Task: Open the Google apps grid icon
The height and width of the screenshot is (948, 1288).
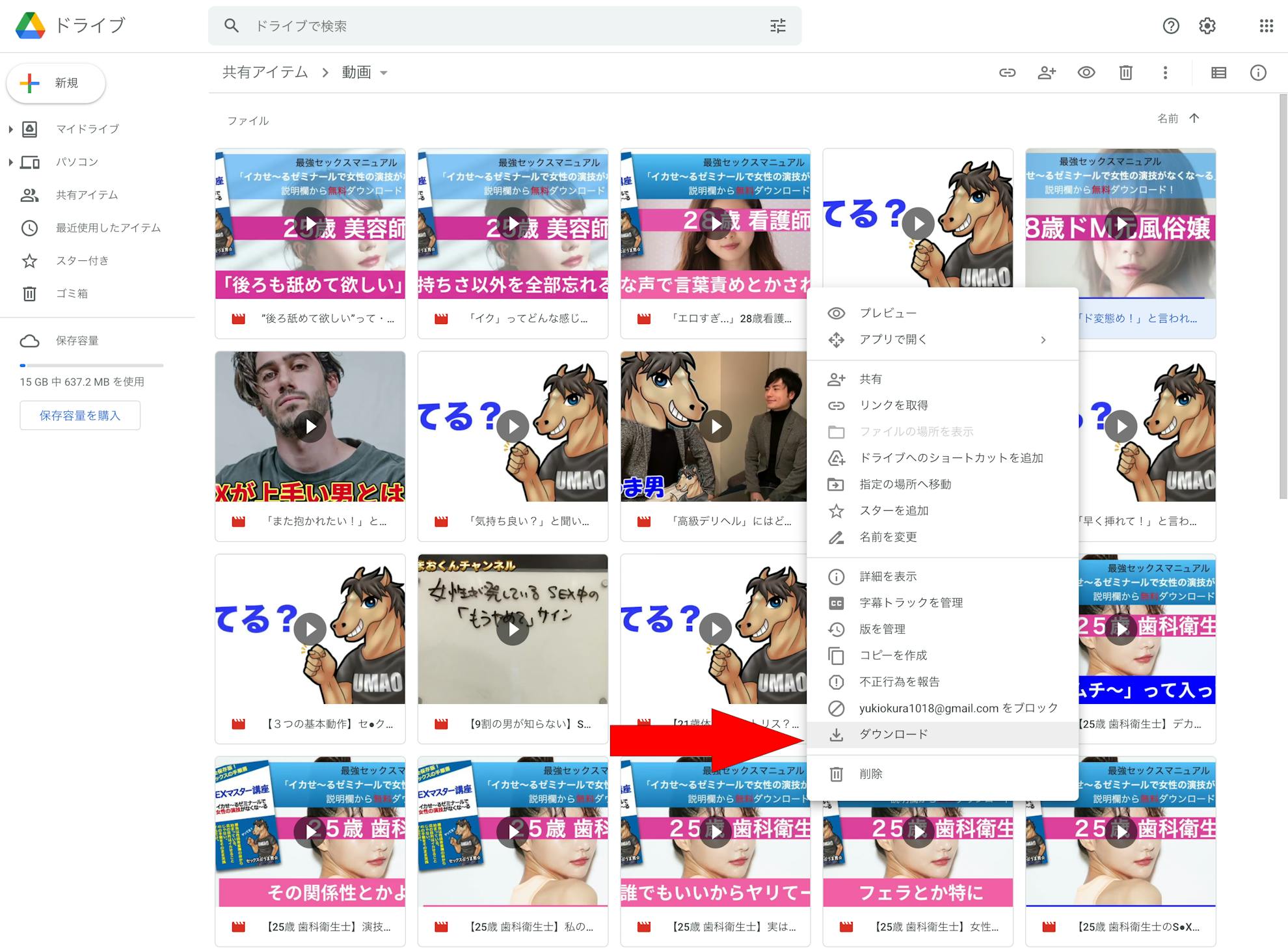Action: click(1266, 26)
